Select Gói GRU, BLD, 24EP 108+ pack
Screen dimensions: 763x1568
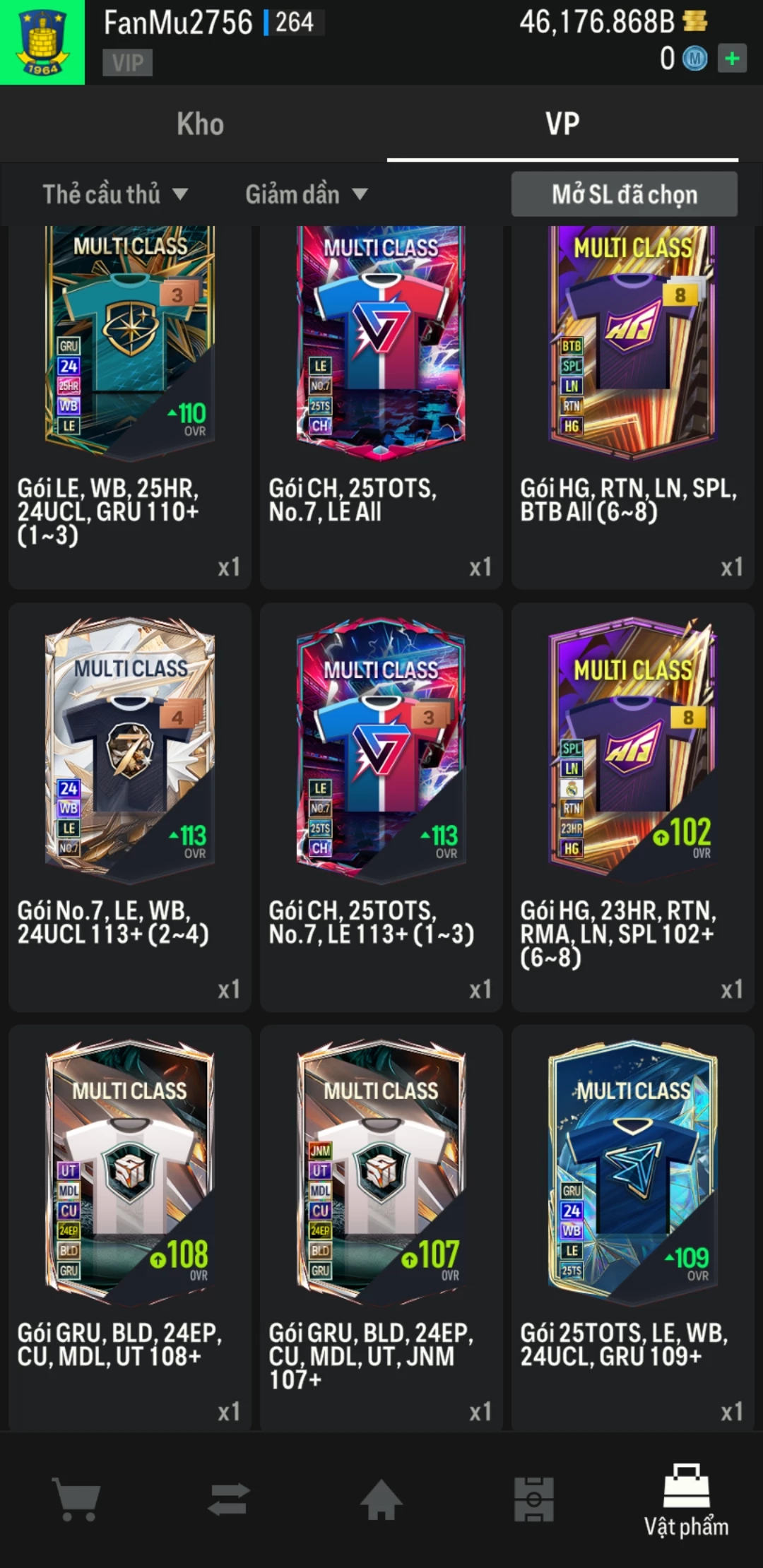[130, 1228]
